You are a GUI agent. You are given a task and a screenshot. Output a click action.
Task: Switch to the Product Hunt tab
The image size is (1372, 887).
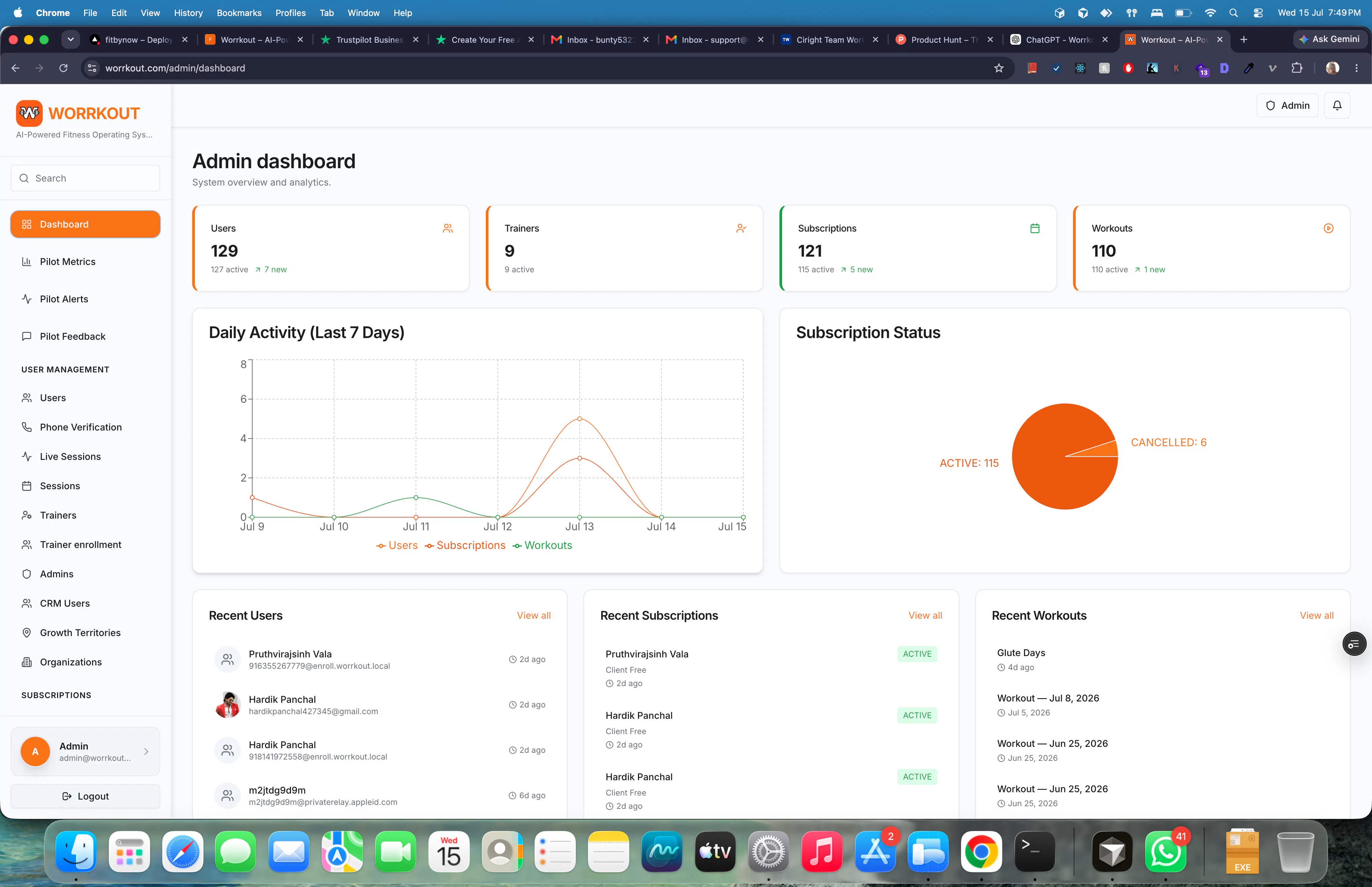point(944,39)
